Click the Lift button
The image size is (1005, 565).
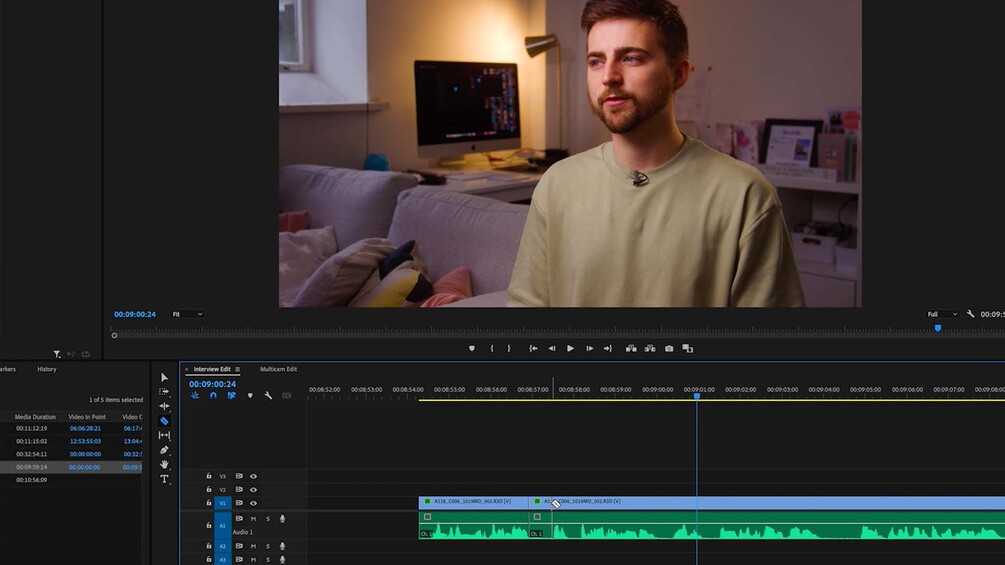631,348
